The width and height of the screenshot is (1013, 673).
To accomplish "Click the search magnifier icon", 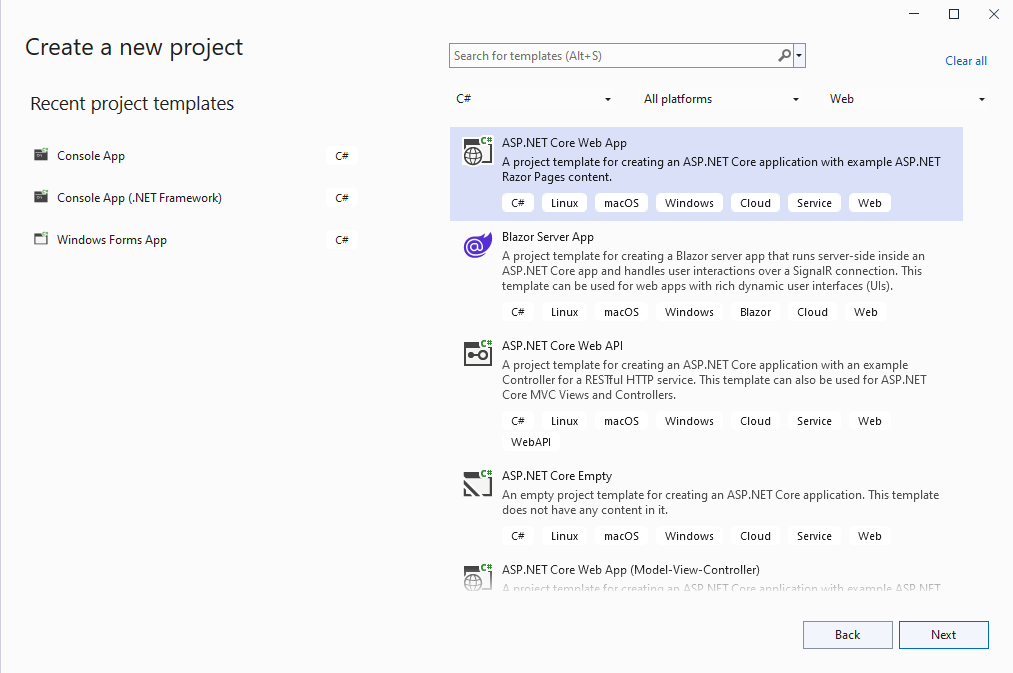I will pyautogui.click(x=785, y=56).
